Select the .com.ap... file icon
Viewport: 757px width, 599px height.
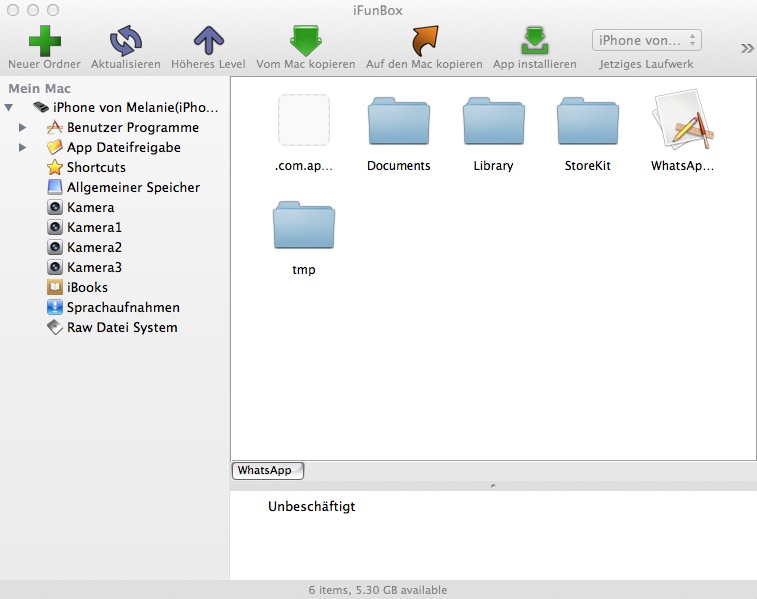[x=304, y=120]
